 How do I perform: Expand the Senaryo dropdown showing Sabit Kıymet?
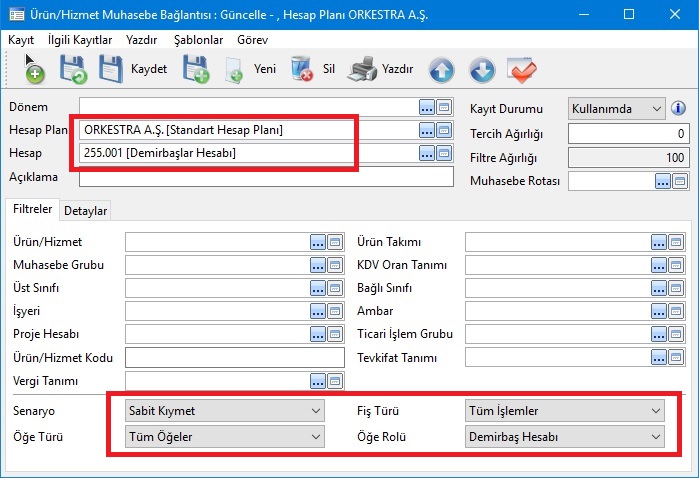click(225, 410)
